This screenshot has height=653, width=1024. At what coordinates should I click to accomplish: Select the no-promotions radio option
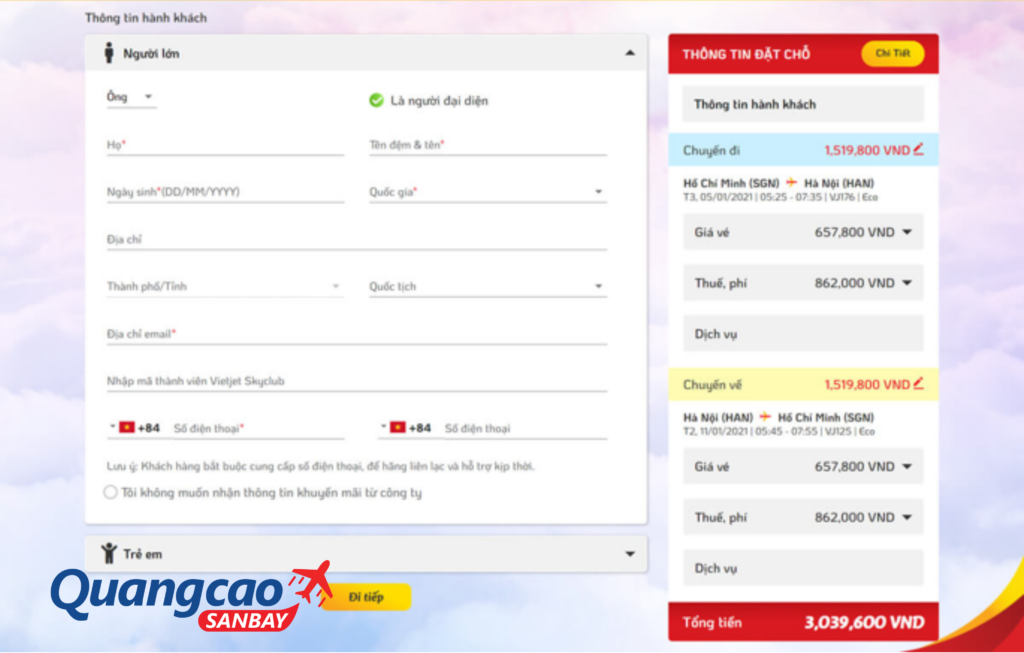click(x=110, y=492)
